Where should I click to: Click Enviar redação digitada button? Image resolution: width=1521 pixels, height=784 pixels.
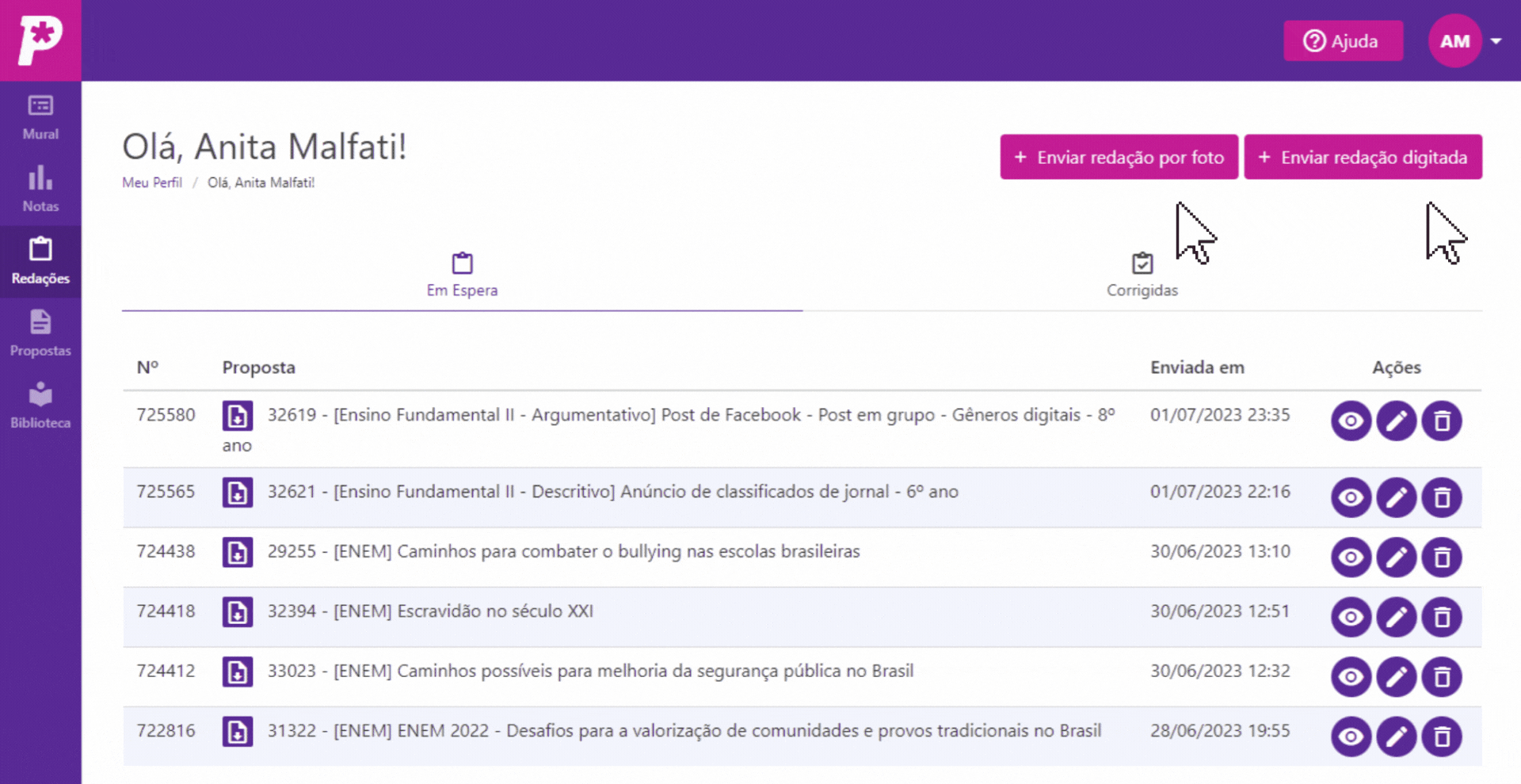click(x=1363, y=157)
